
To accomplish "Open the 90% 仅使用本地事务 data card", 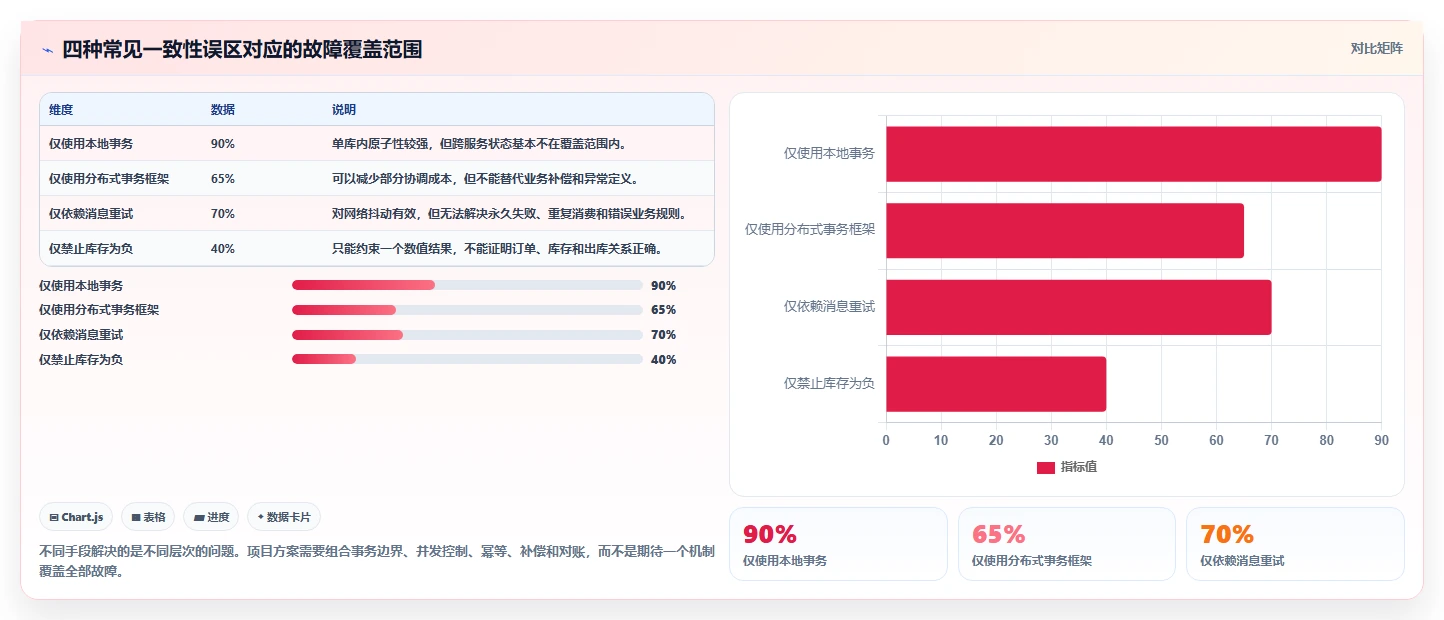I will tap(838, 544).
